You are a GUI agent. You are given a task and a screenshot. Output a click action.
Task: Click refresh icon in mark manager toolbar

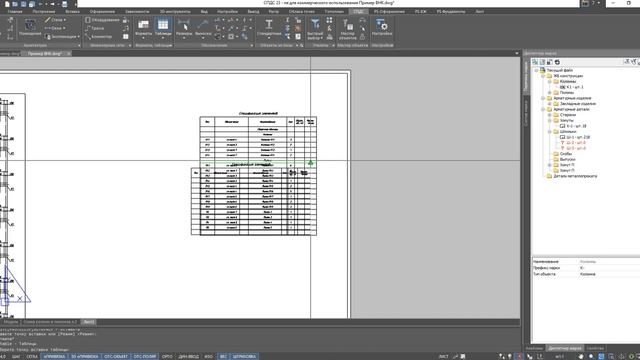[x=557, y=62]
